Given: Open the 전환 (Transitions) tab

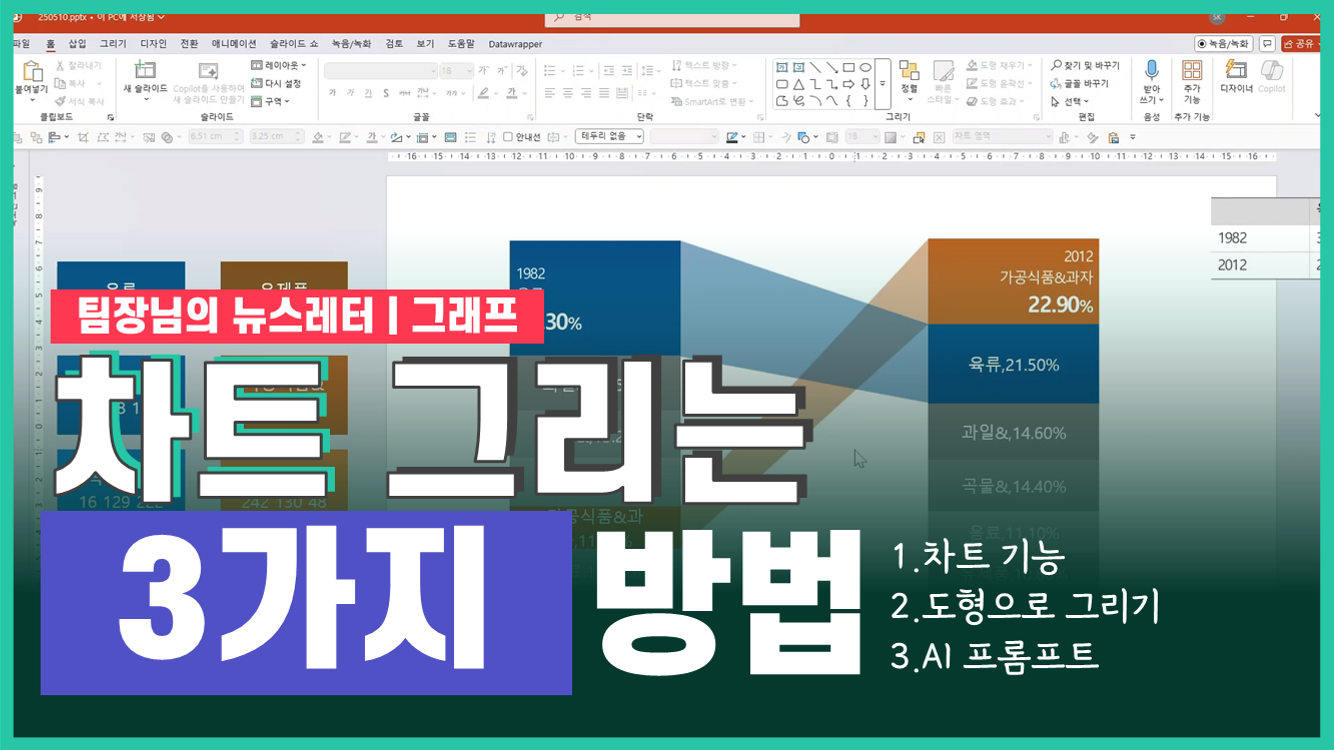Looking at the screenshot, I should pos(189,44).
